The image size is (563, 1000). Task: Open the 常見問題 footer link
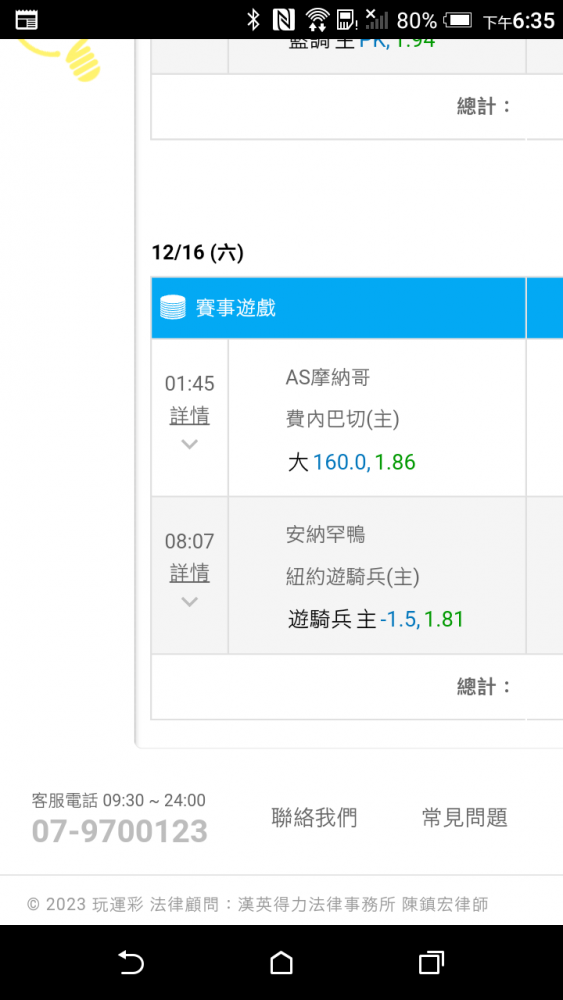pyautogui.click(x=465, y=817)
